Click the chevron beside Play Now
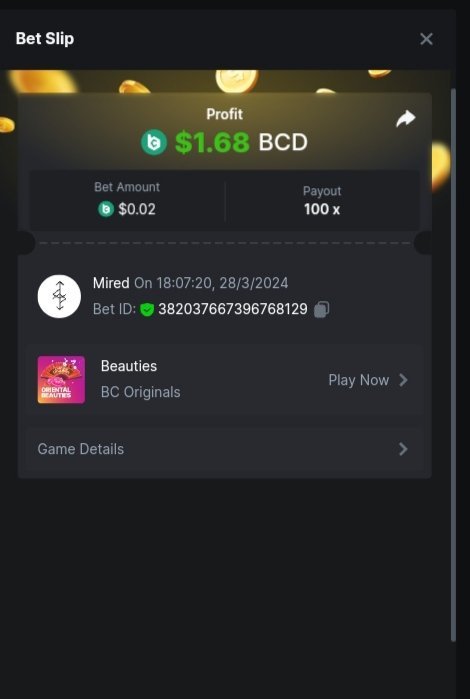Image resolution: width=470 pixels, height=699 pixels. pyautogui.click(x=403, y=380)
